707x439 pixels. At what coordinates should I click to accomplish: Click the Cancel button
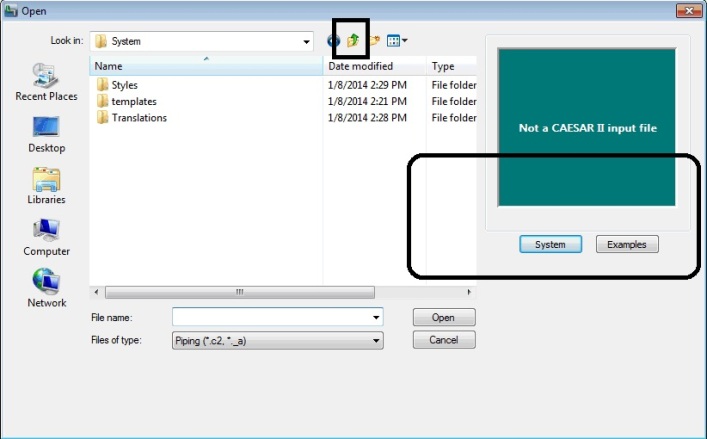click(x=444, y=340)
